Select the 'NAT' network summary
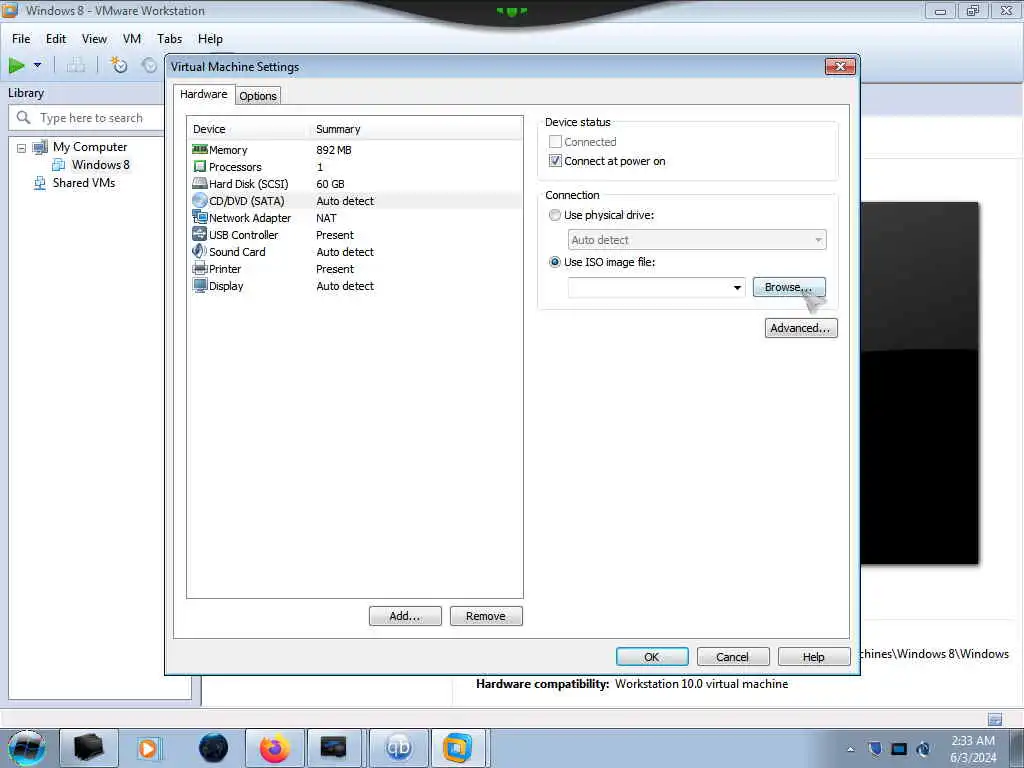The height and width of the screenshot is (768, 1024). click(327, 217)
